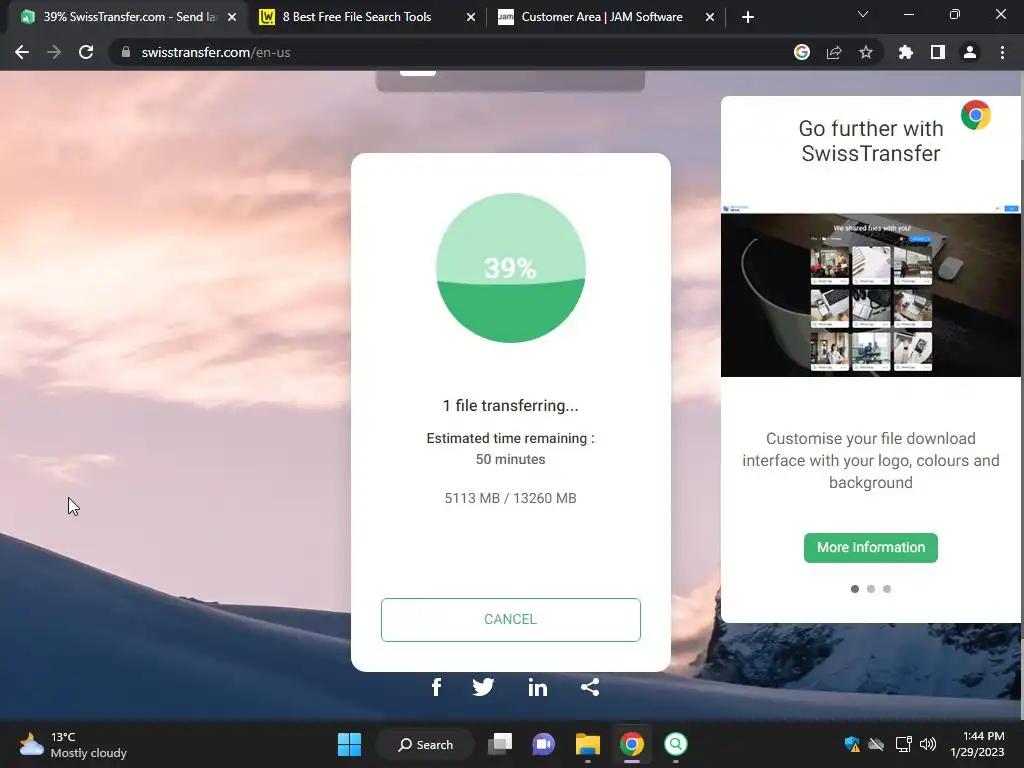Click 'Go further with SwissTransfer' heading

pyautogui.click(x=871, y=141)
